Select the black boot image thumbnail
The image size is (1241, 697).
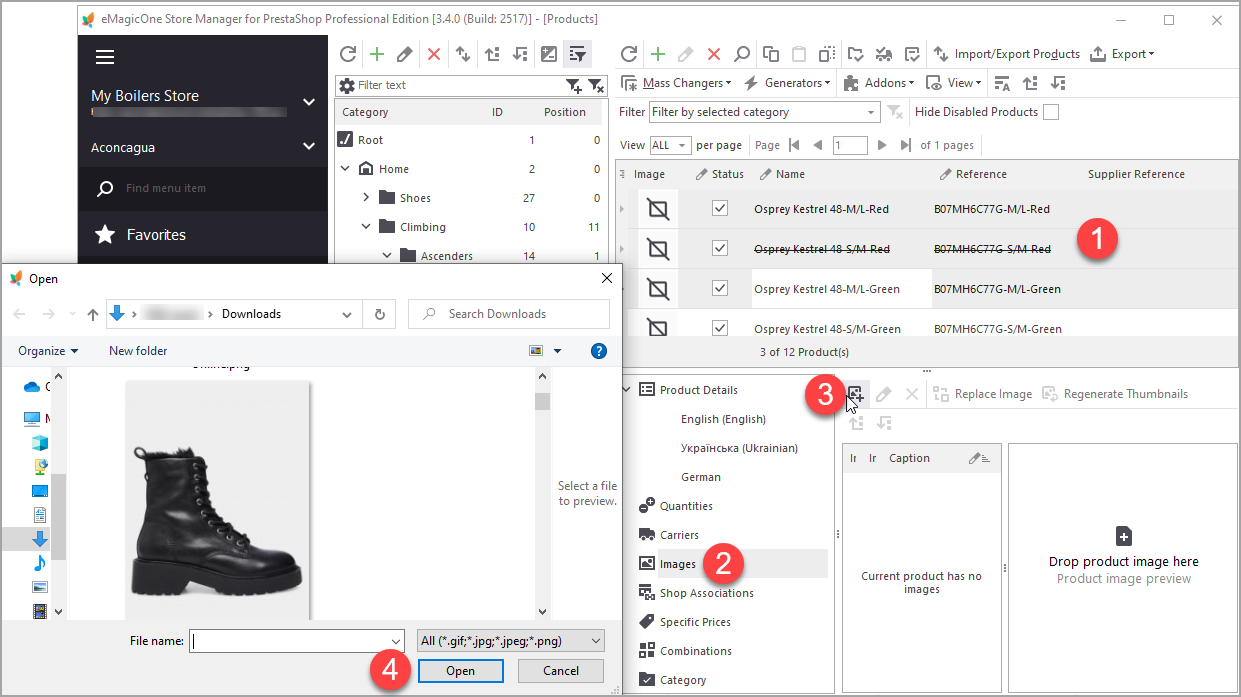click(x=217, y=498)
